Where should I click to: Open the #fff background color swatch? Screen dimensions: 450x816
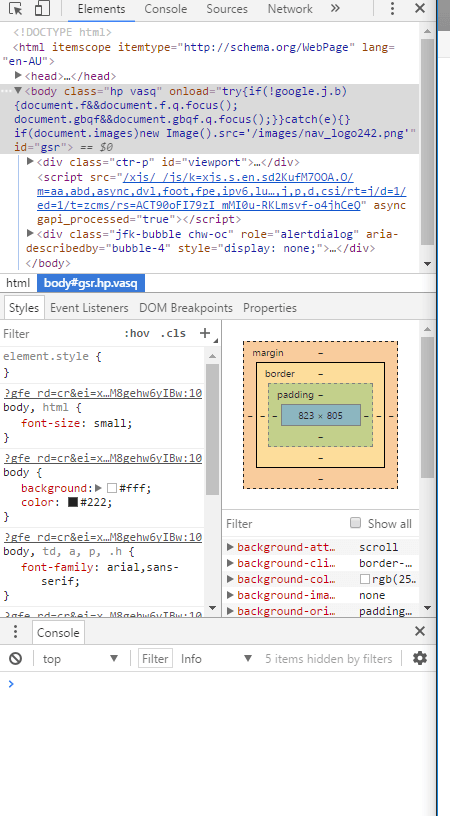coord(112,488)
